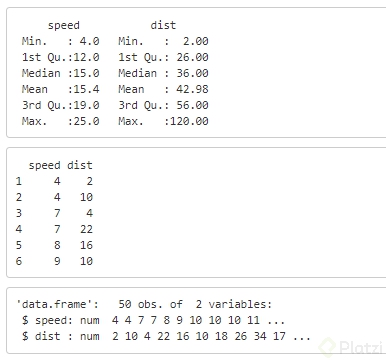Click dist value 22 in row 4
Viewport: 386px width, 362px height.
(86, 229)
